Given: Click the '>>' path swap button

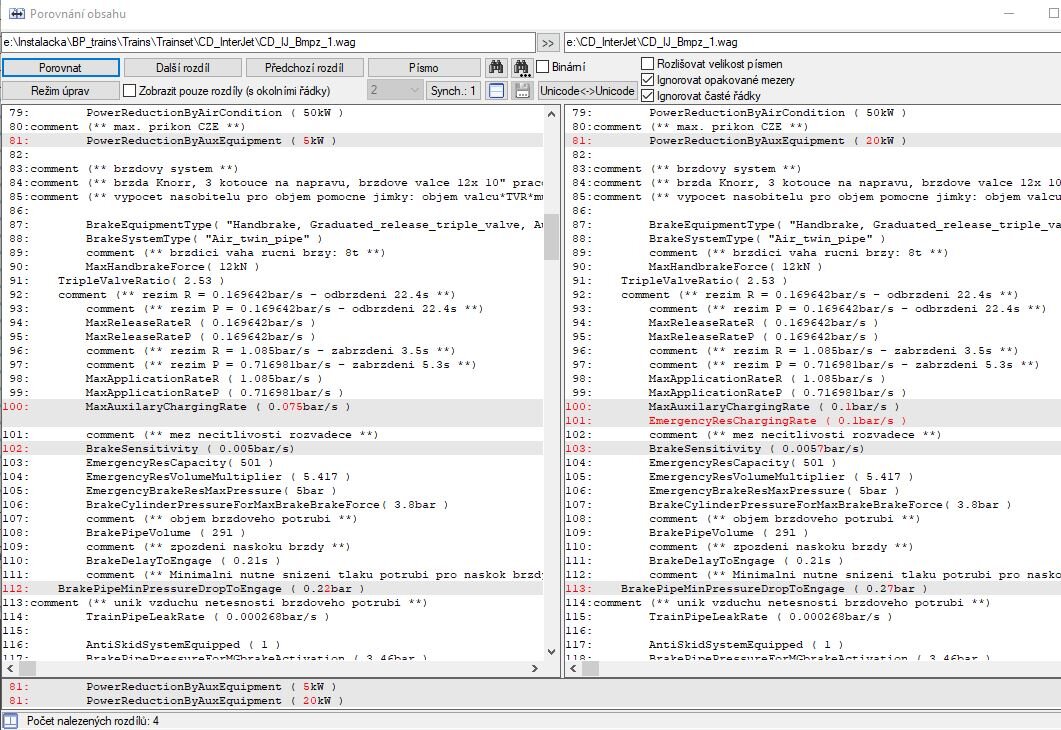Looking at the screenshot, I should pos(548,43).
